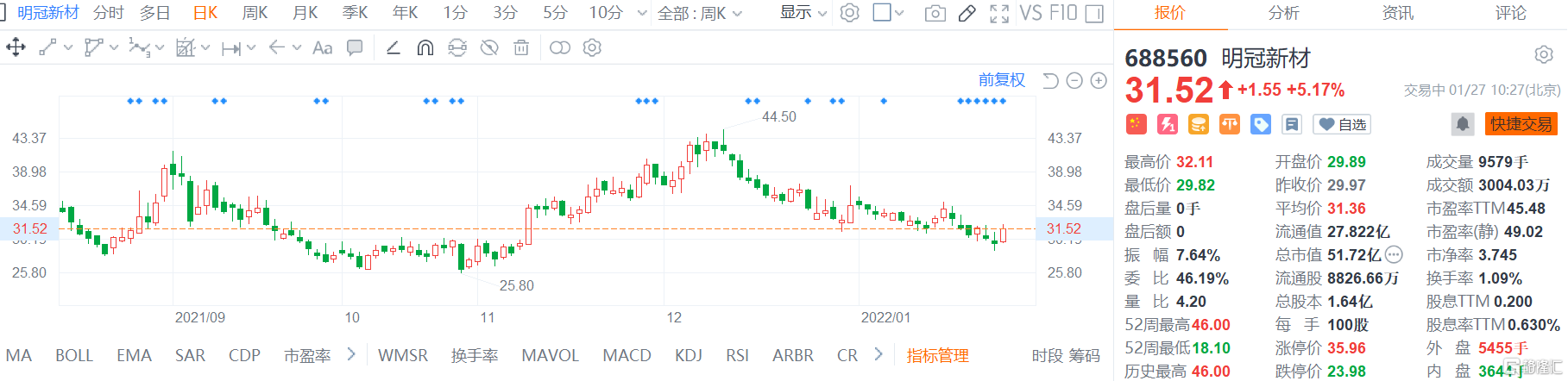Click the orange scales badge icon
The height and width of the screenshot is (381, 1568).
click(x=1230, y=124)
